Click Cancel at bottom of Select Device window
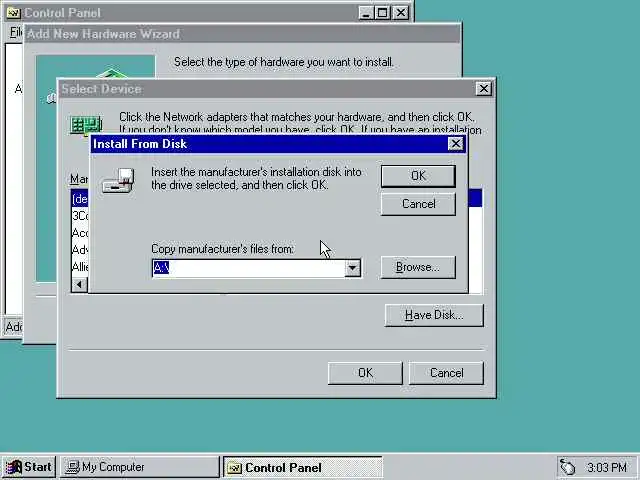This screenshot has height=480, width=640. click(446, 373)
